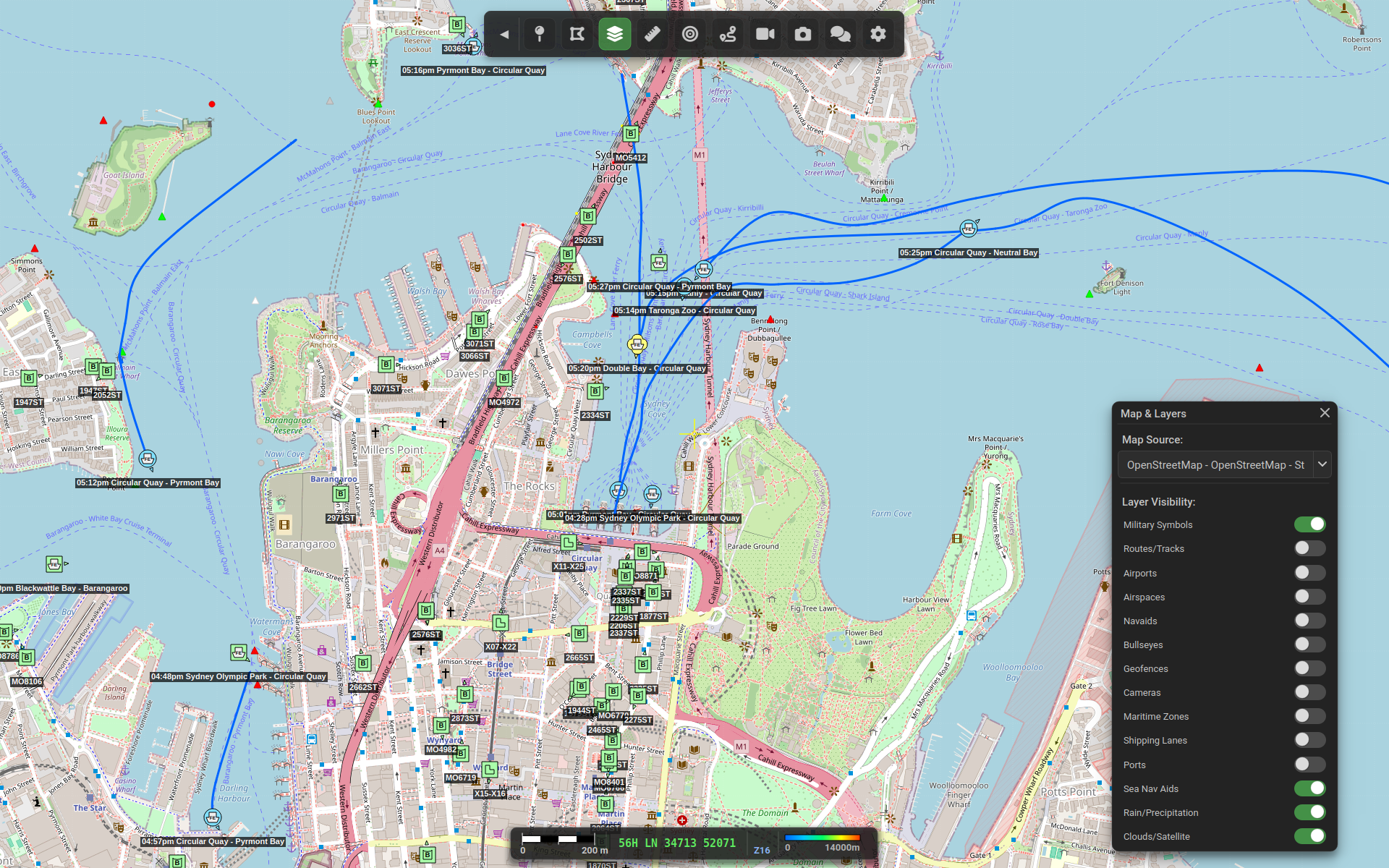Open the Map Source dropdown
1389x868 pixels.
click(1215, 465)
